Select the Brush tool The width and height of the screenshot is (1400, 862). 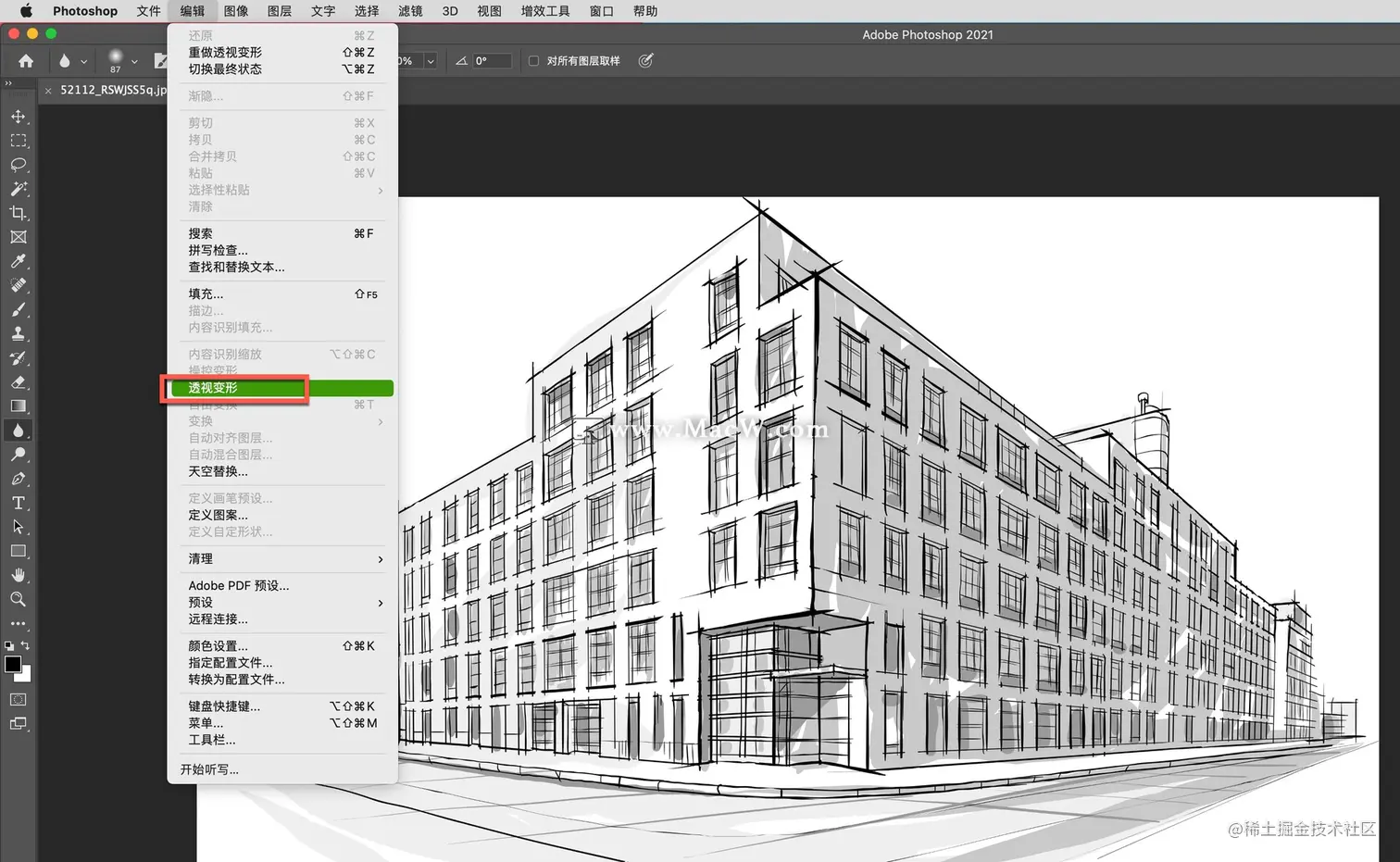click(19, 309)
